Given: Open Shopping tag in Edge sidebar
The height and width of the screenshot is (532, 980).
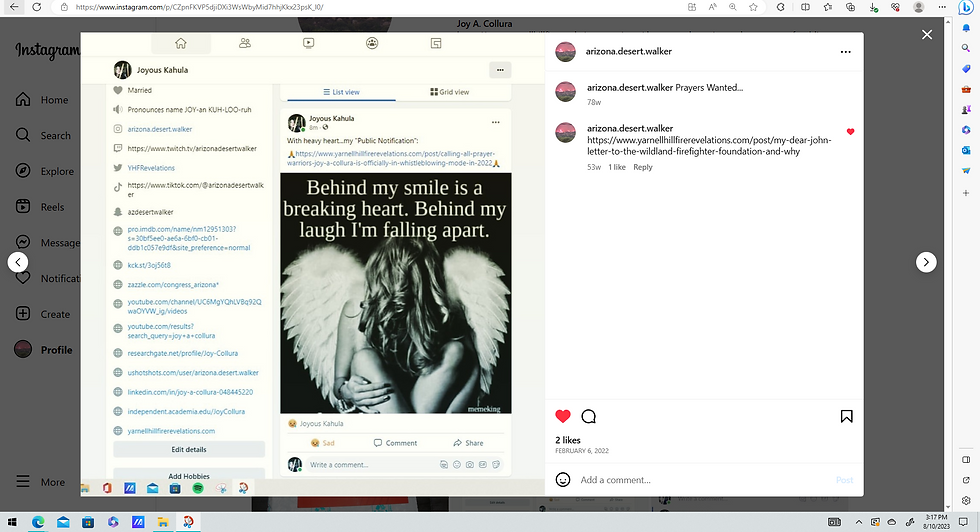Looking at the screenshot, I should pos(966,68).
